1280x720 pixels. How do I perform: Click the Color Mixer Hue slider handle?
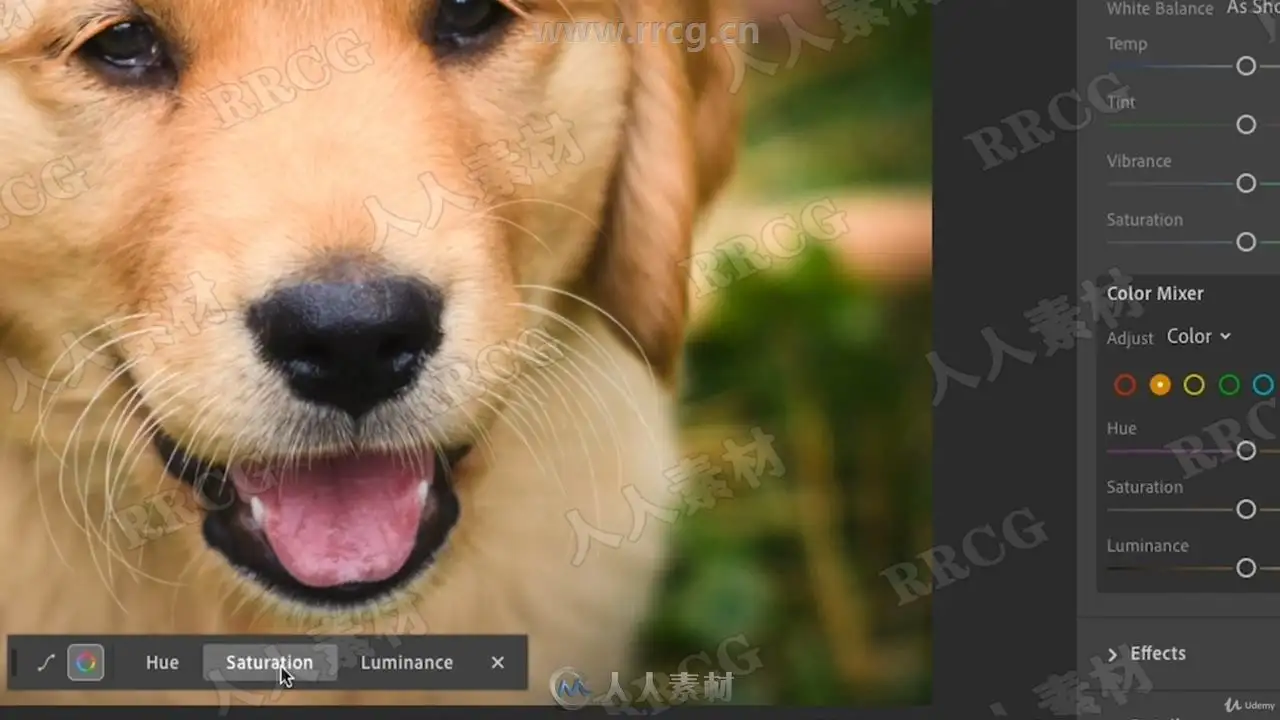(x=1246, y=451)
